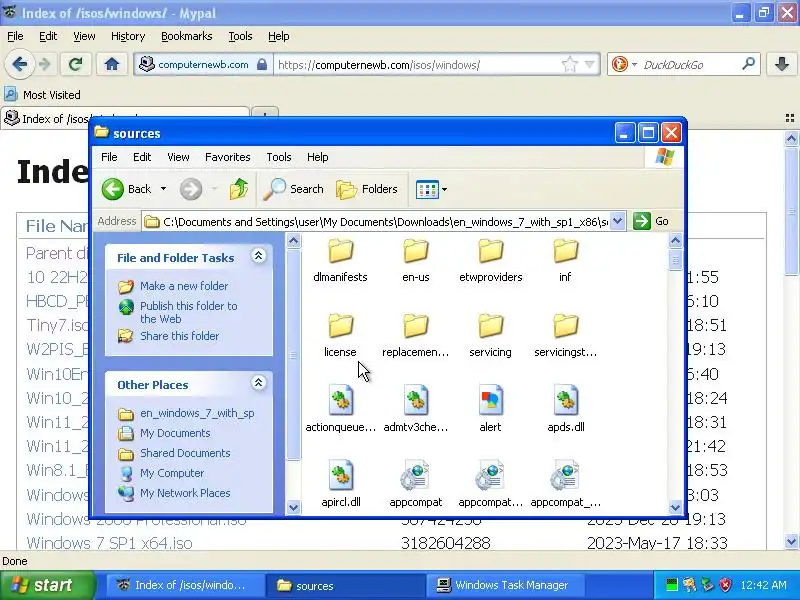Select the servicingst... folder
The image size is (800, 600).
coord(565,335)
